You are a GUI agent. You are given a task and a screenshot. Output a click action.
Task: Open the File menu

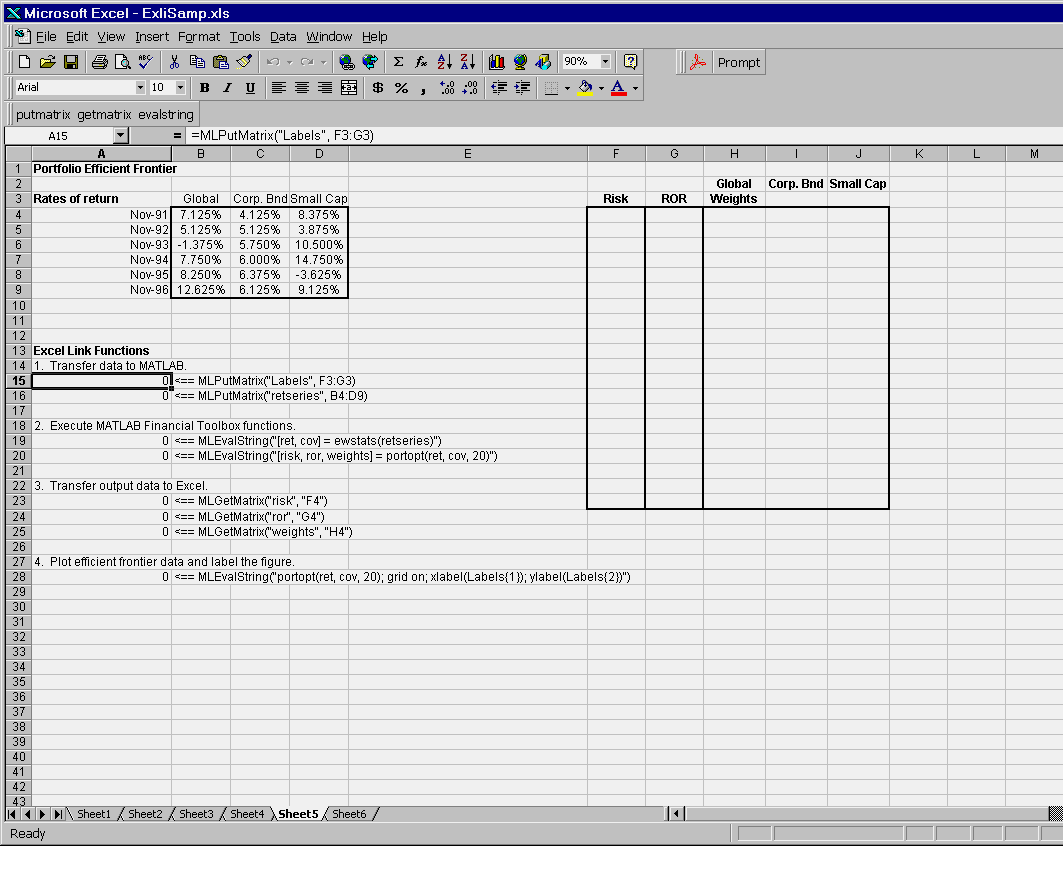click(45, 37)
